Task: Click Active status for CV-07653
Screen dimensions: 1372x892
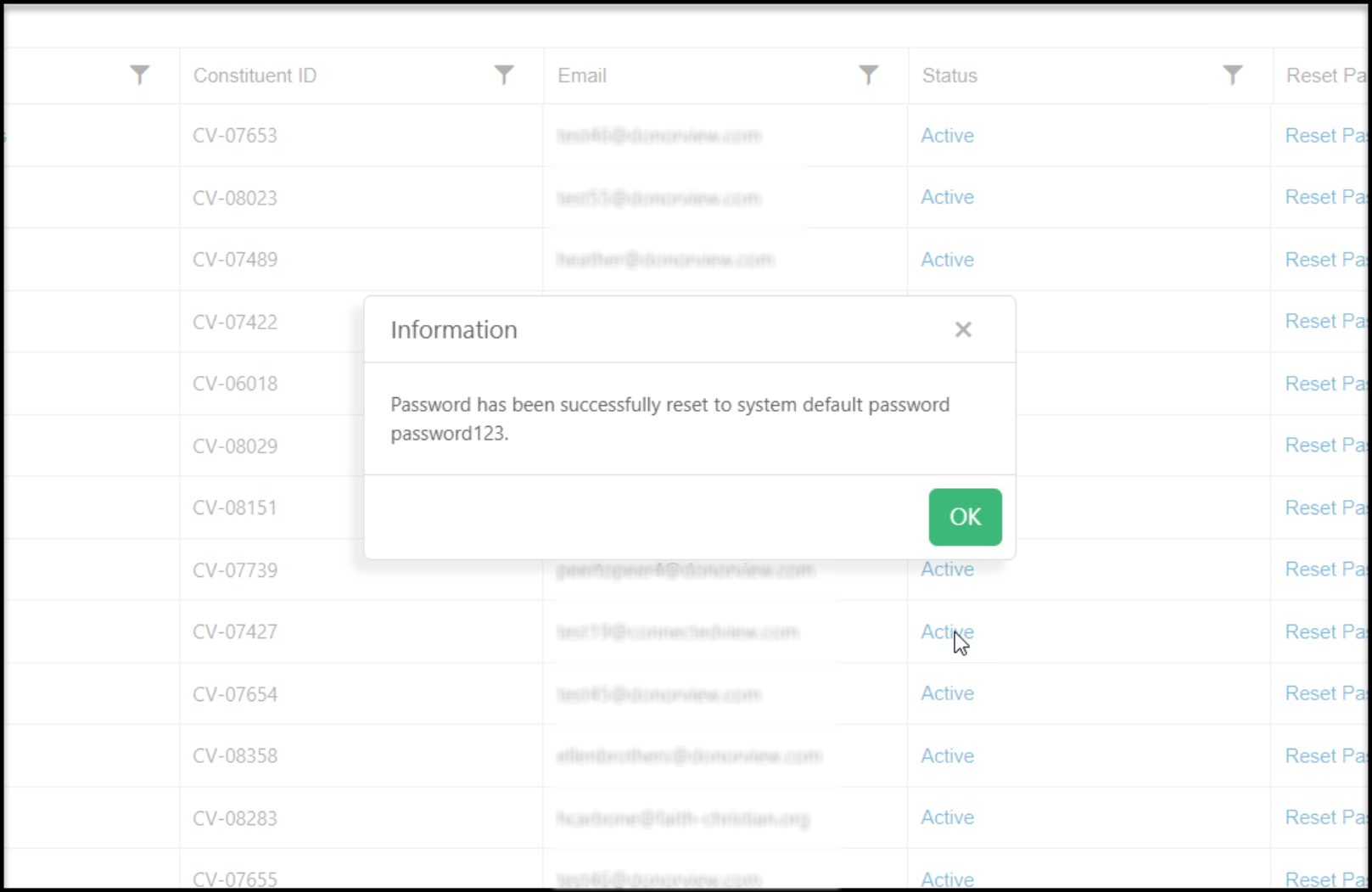Action: (x=947, y=136)
